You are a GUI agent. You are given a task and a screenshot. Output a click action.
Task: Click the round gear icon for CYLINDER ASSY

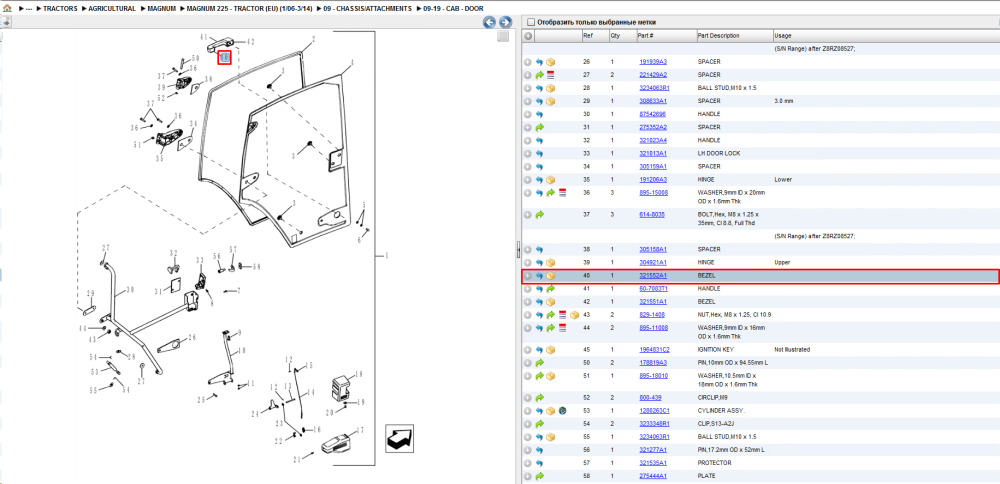click(x=562, y=411)
